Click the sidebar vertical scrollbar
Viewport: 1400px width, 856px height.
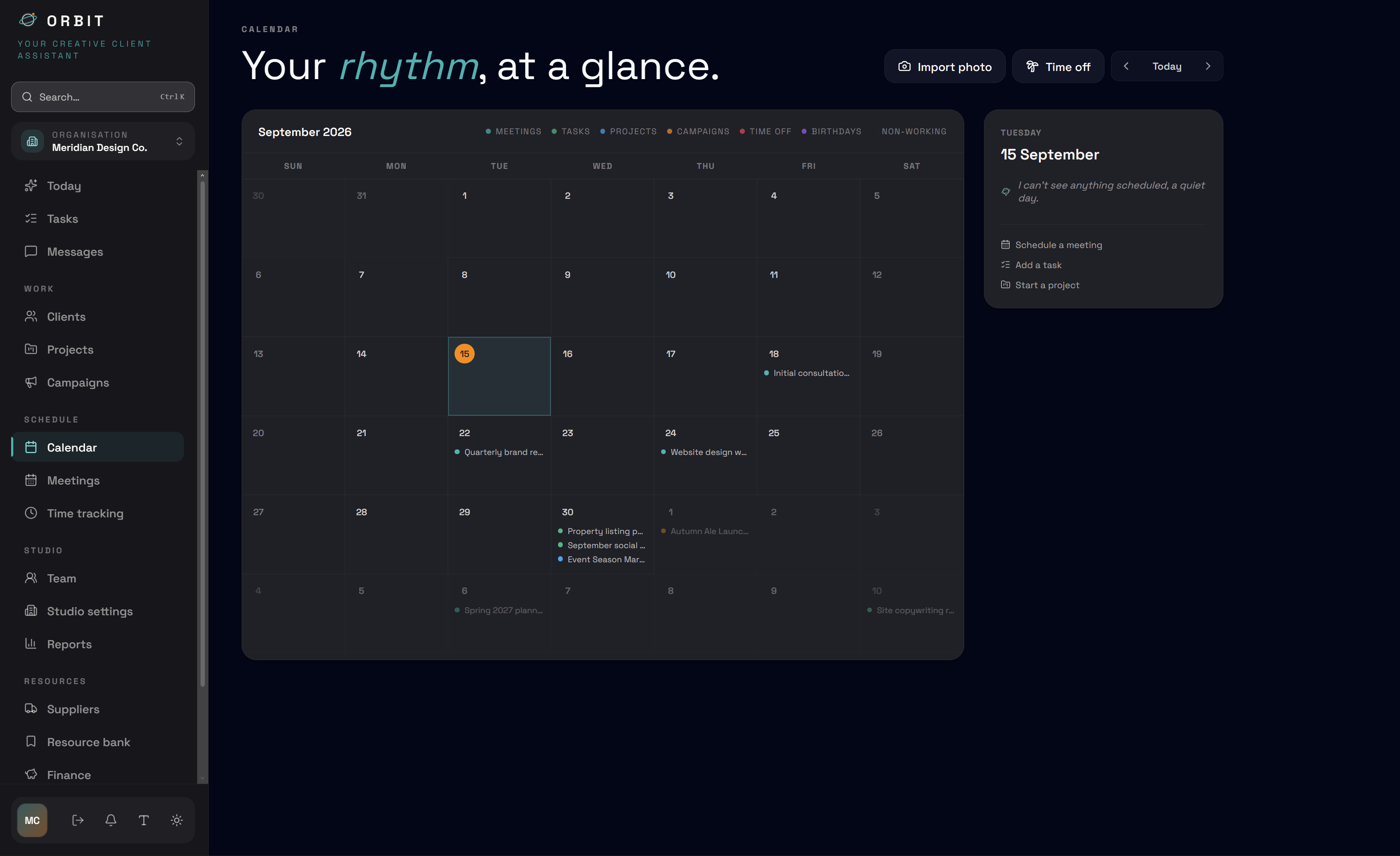click(202, 434)
